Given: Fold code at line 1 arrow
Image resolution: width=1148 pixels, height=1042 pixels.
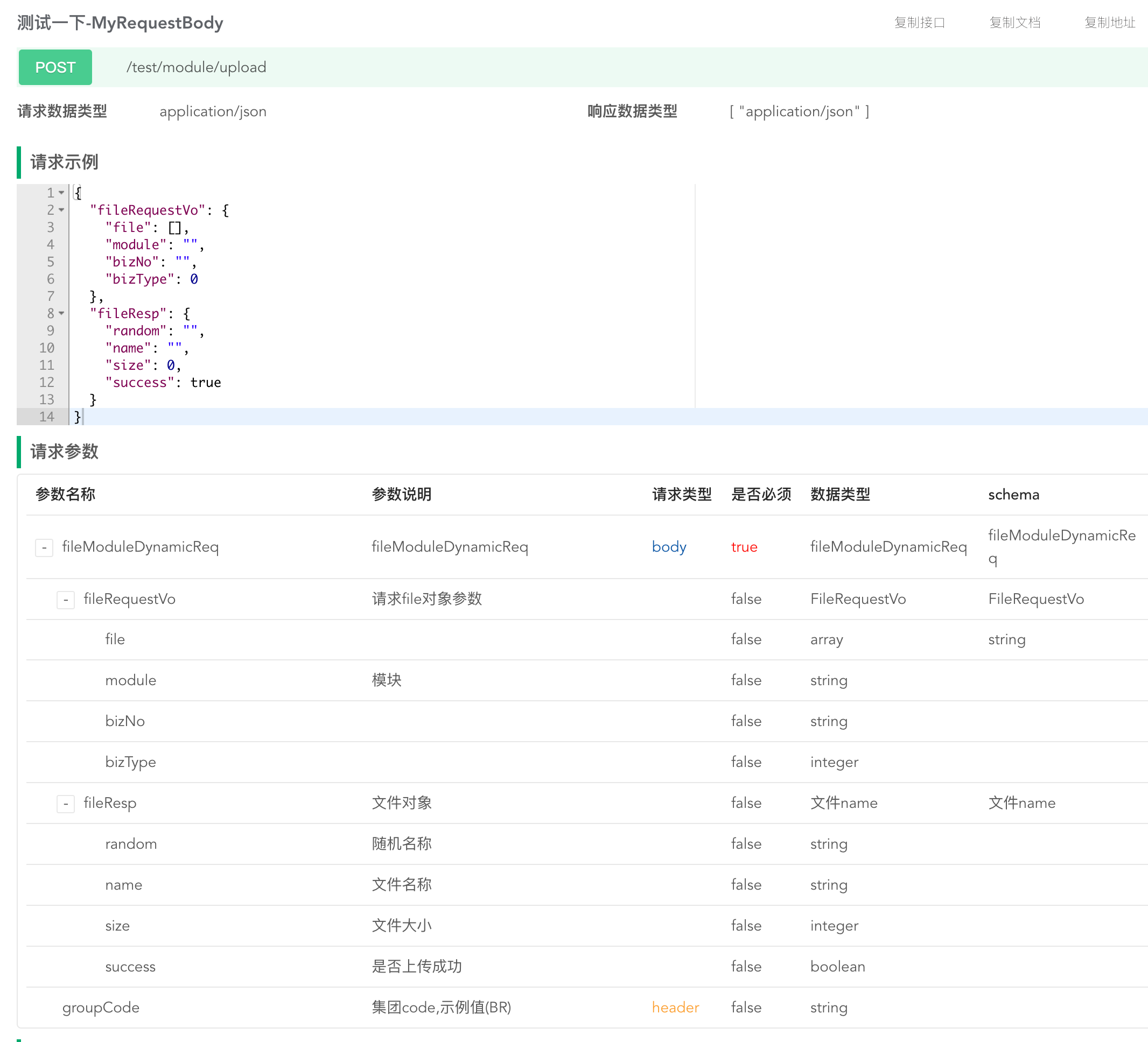Looking at the screenshot, I should 61,193.
